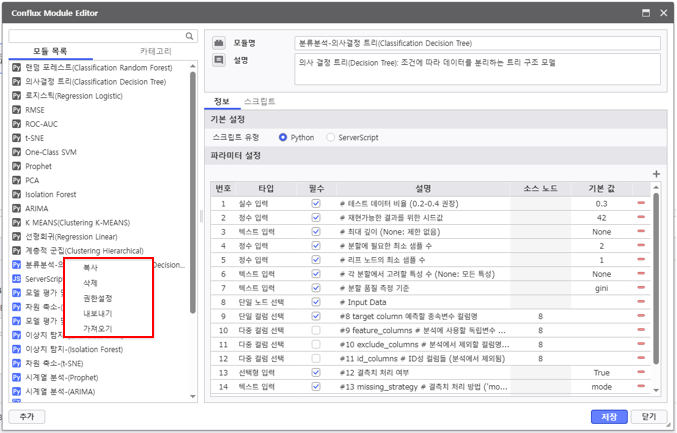Select the Python script type radio button
Viewport: 677px width, 433px height.
pos(283,137)
